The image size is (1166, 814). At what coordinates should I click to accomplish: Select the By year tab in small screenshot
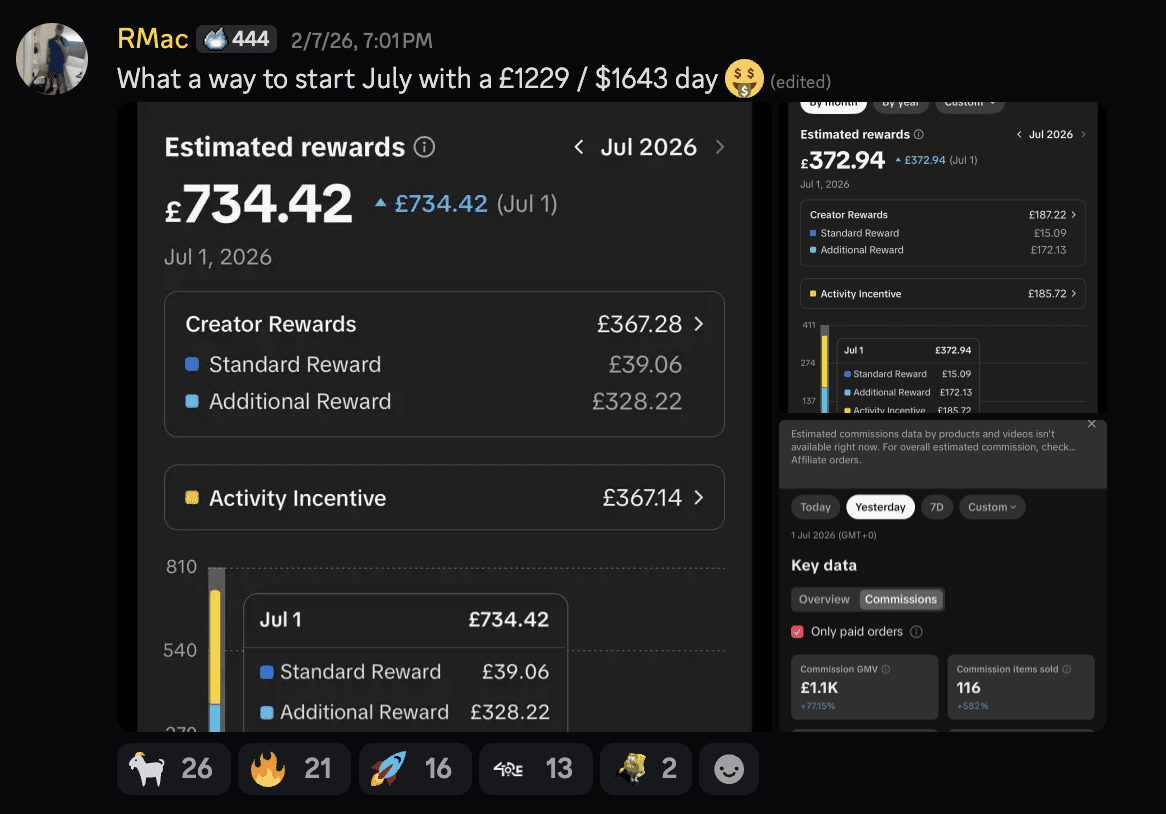click(x=901, y=105)
